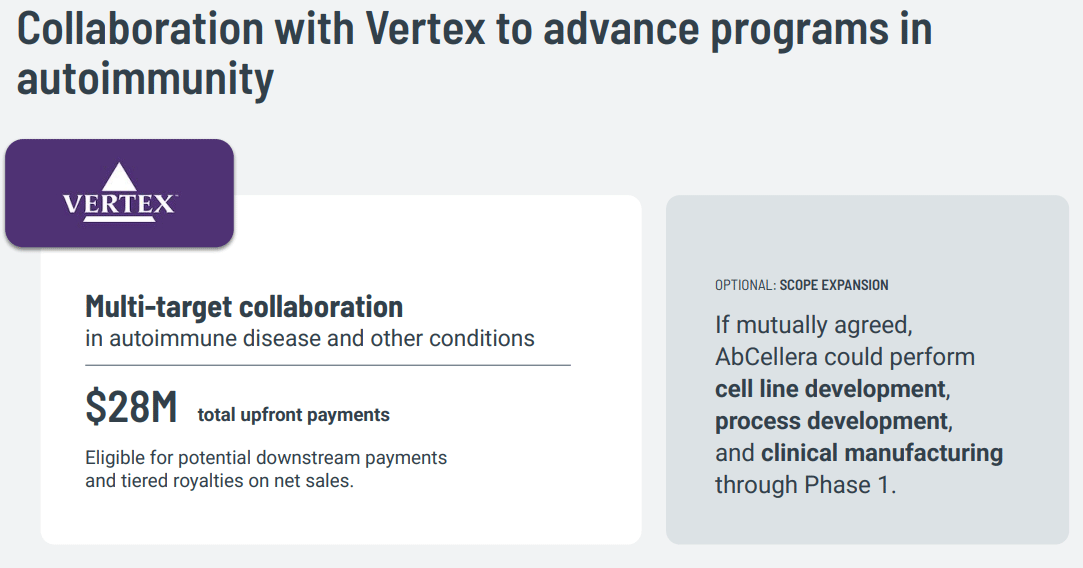This screenshot has height=568, width=1083.
Task: Click the bold process development text
Action: click(x=832, y=421)
